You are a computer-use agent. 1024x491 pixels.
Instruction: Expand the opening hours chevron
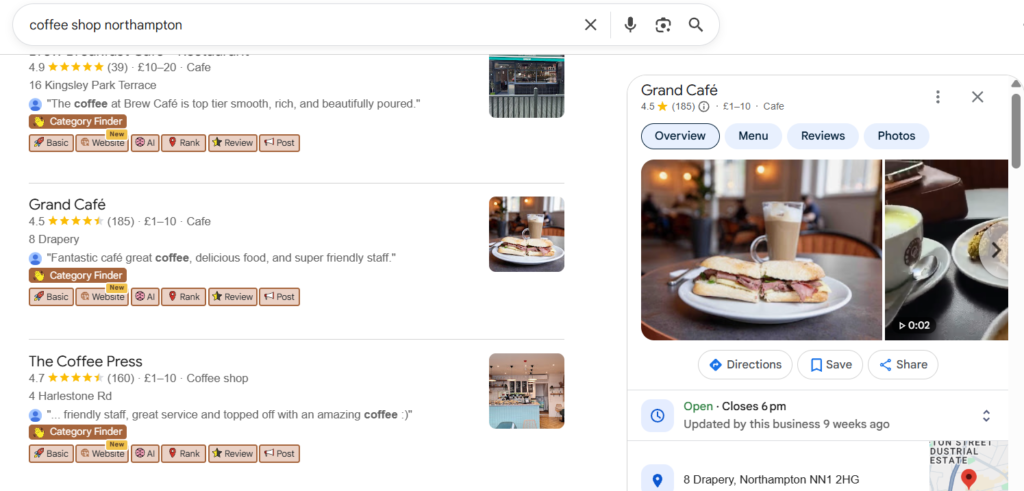(986, 415)
